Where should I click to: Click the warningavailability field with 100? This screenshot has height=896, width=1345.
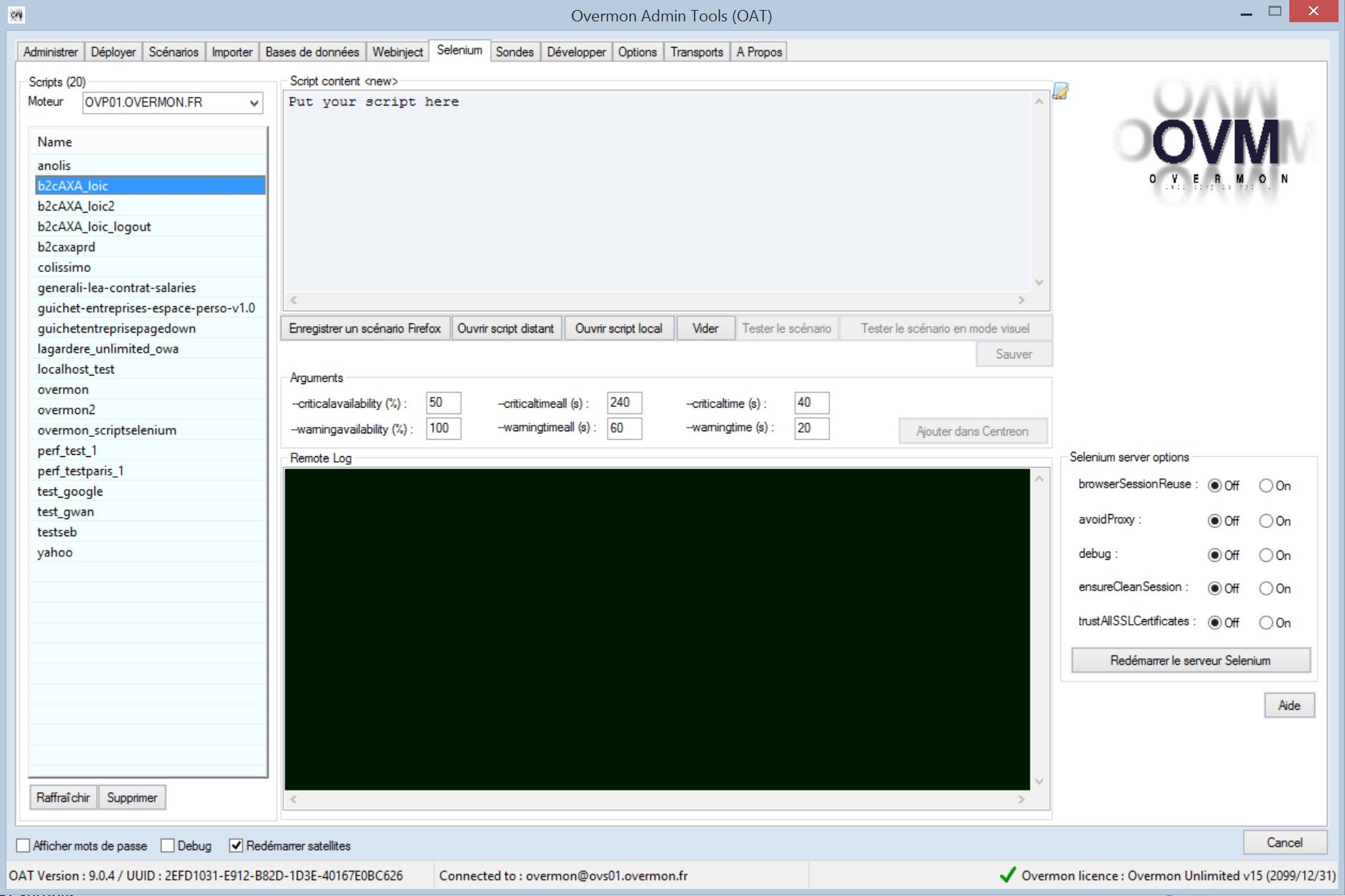tap(443, 428)
